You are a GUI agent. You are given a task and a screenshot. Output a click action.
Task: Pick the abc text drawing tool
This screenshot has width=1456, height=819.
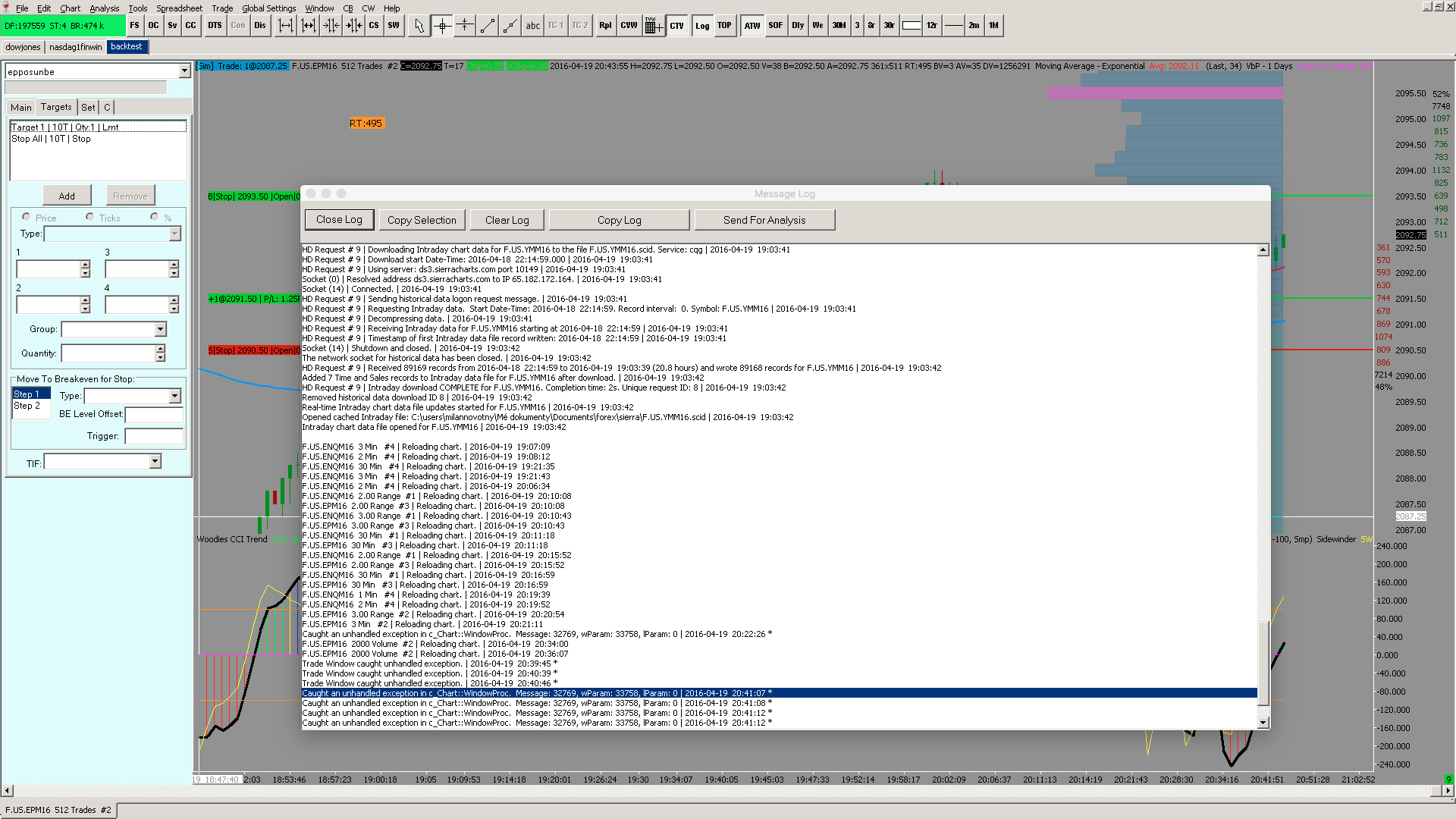[x=533, y=26]
